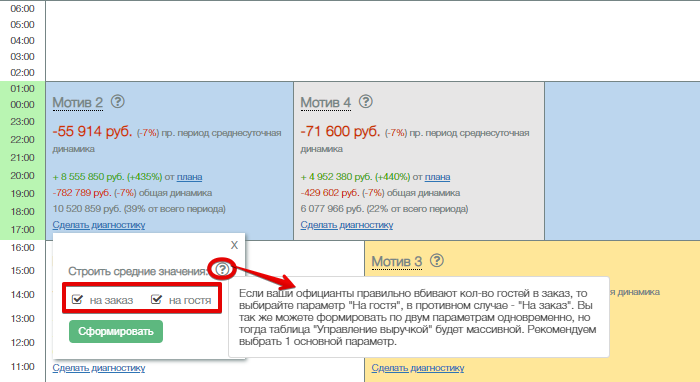Close the popup with X
700x382 pixels.
(234, 245)
